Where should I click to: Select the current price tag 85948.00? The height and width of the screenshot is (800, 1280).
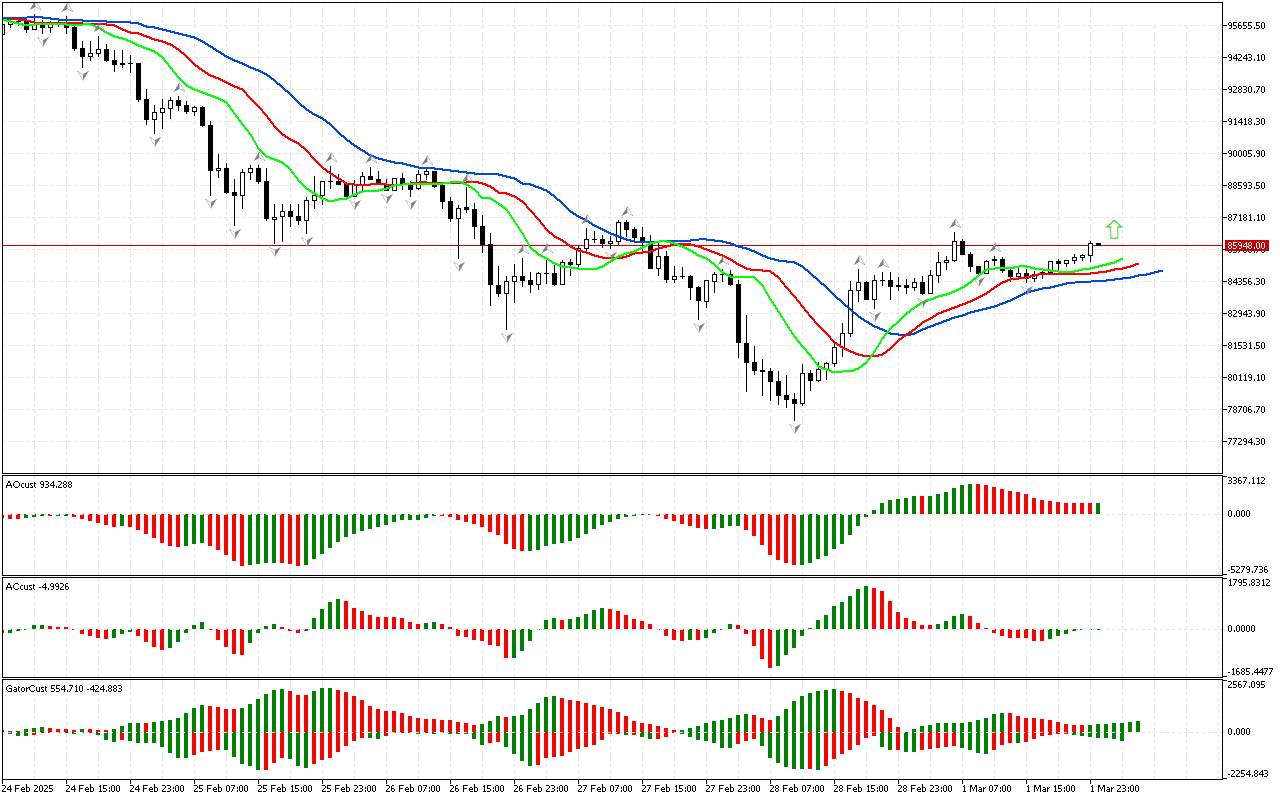[1246, 245]
